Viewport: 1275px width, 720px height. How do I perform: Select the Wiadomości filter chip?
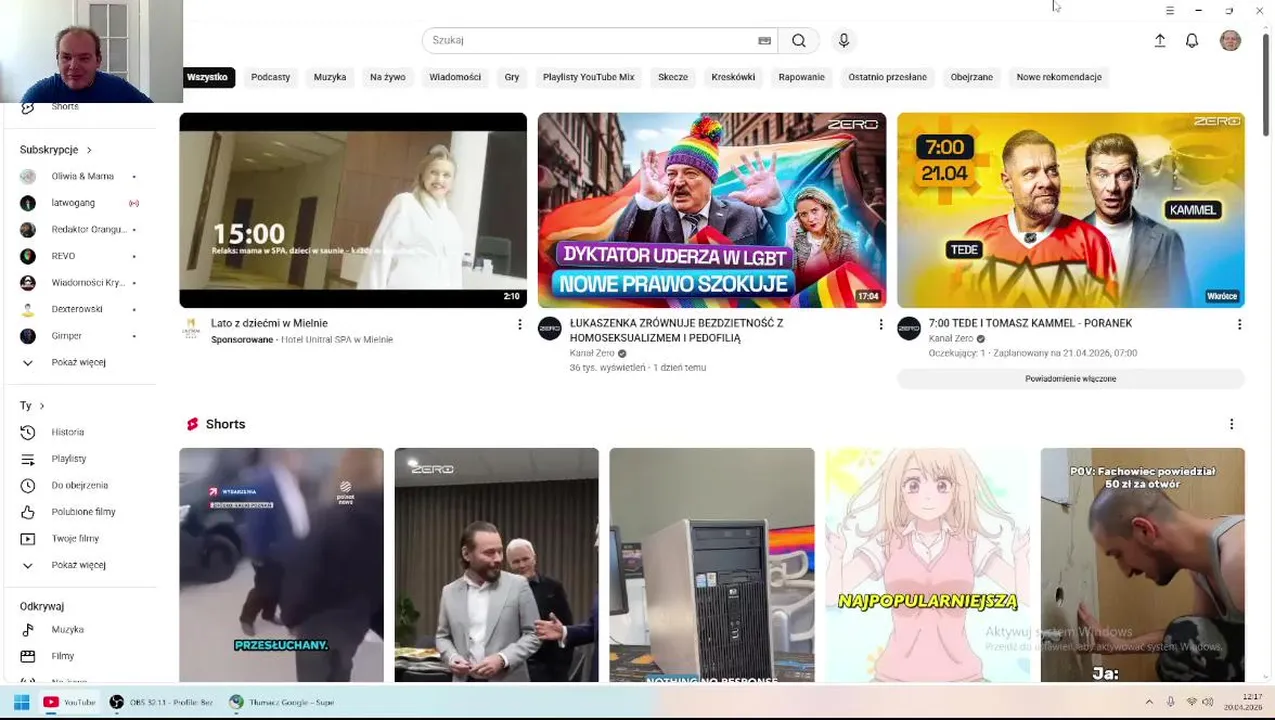455,77
